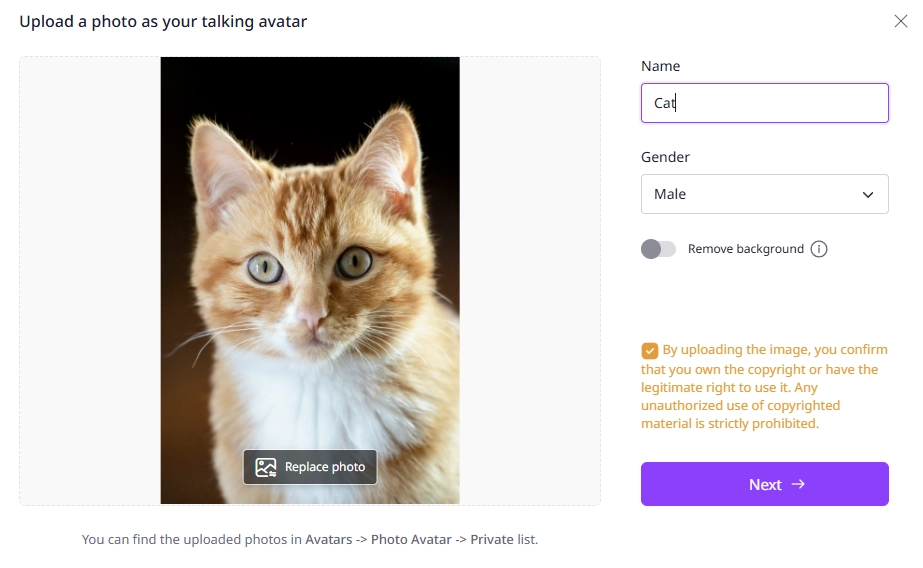
Task: Click the Gender field label
Action: point(665,157)
